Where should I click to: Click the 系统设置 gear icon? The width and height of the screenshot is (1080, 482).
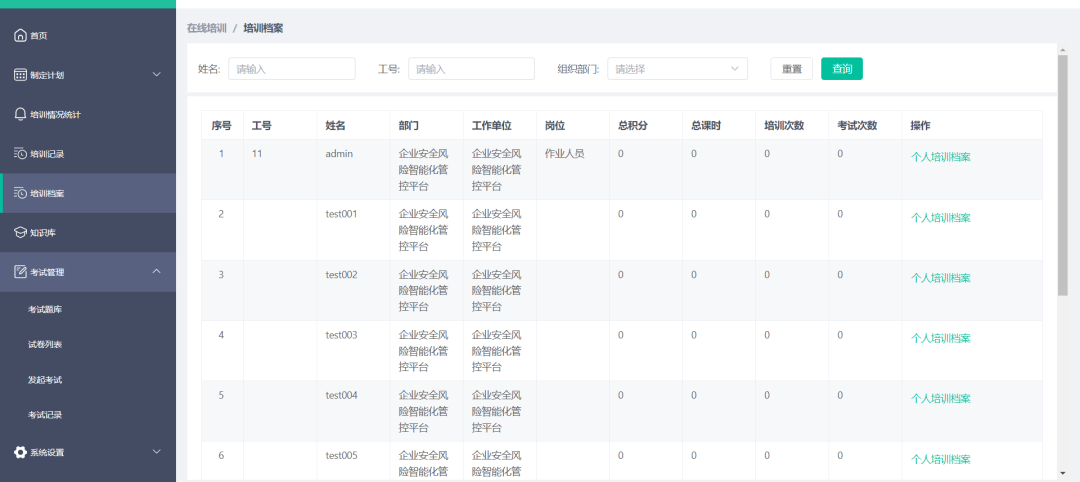[x=20, y=452]
